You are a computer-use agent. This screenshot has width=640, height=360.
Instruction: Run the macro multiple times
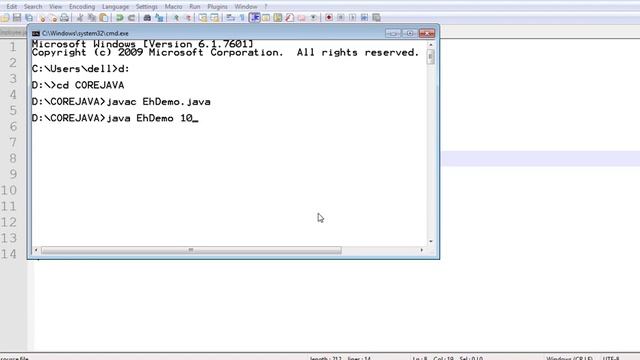coord(364,18)
